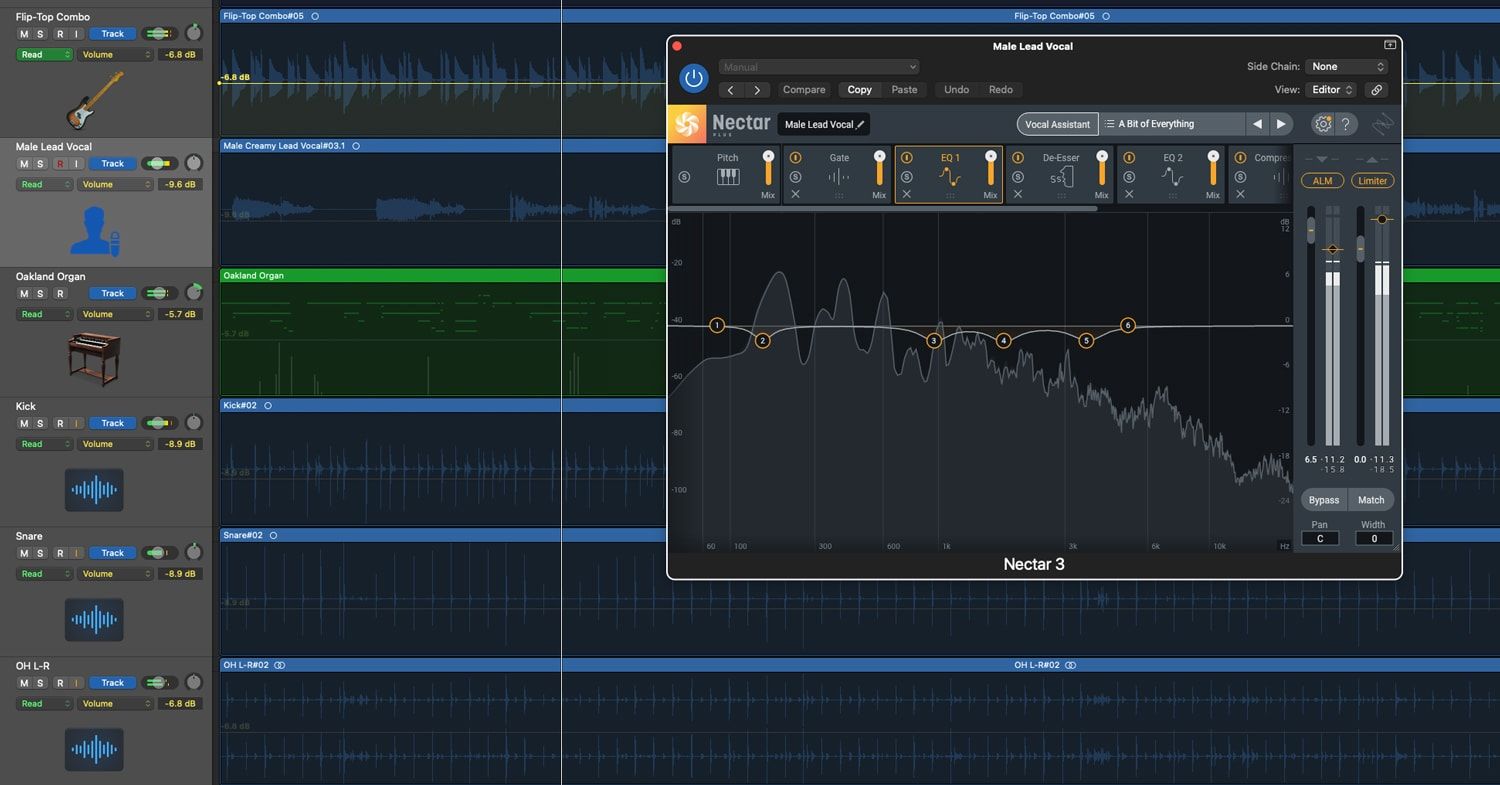Click Paste in the plugin header
This screenshot has width=1500, height=785.
905,90
